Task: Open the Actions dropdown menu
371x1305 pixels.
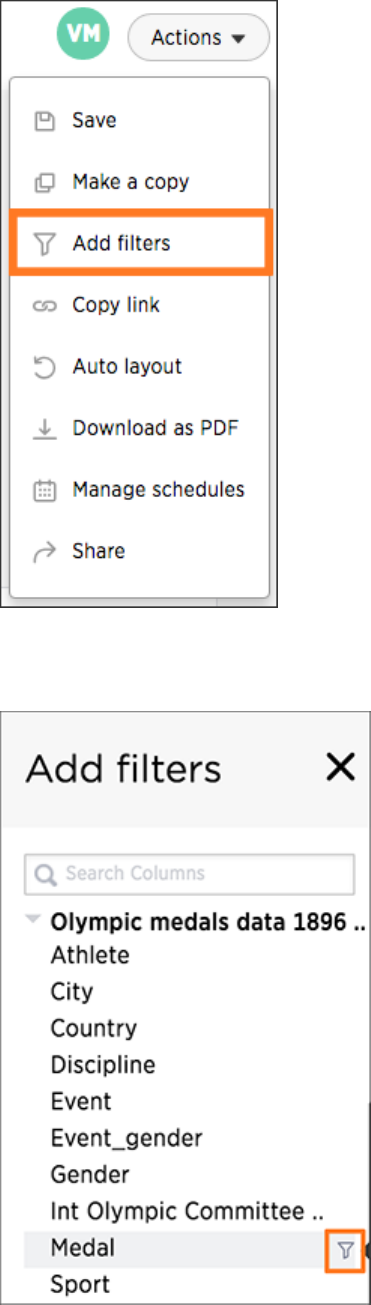Action: click(199, 38)
